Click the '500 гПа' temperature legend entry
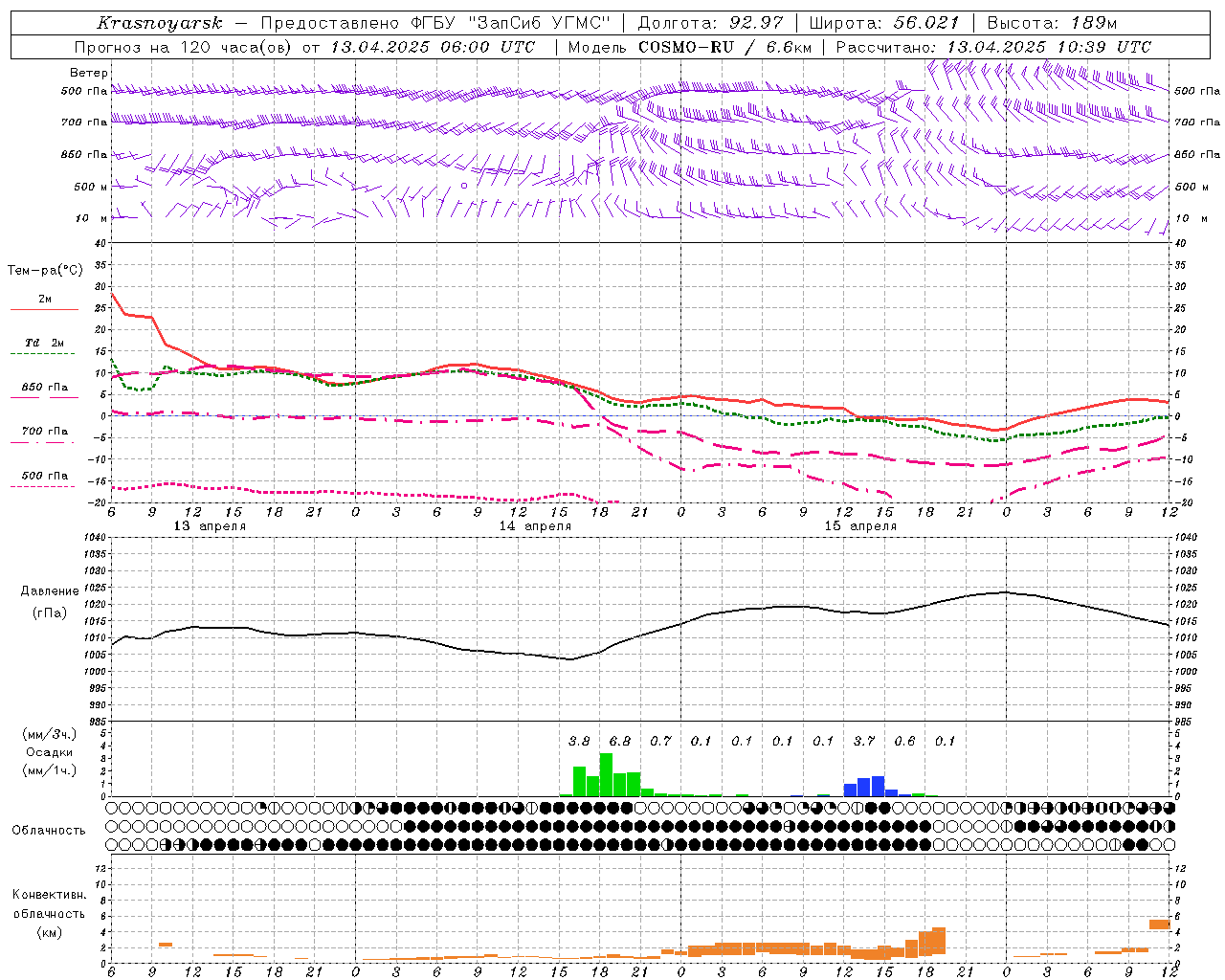The height and width of the screenshot is (980, 1225). point(44,476)
